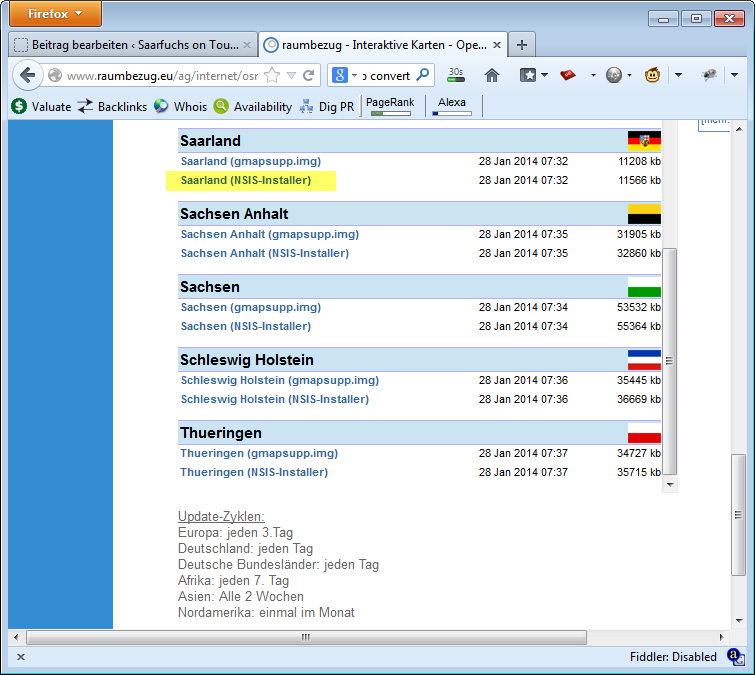Image resolution: width=755 pixels, height=675 pixels.
Task: Open a new tab with plus button
Action: tap(521, 45)
